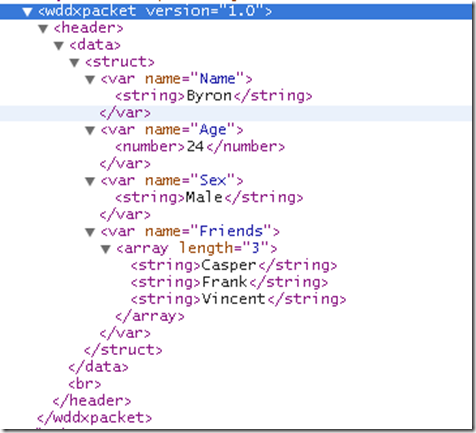Select the opening header tag

88,28
